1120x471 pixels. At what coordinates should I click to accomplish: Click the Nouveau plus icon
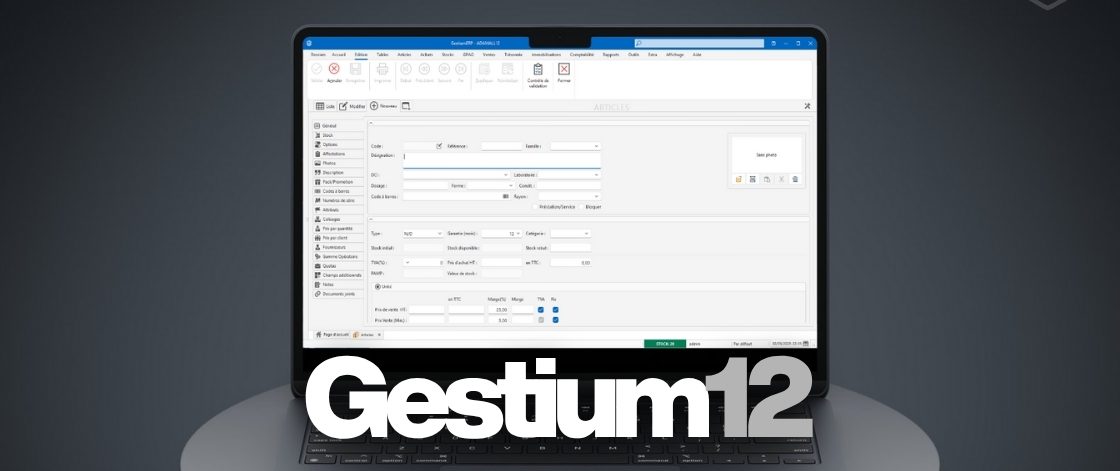(374, 105)
